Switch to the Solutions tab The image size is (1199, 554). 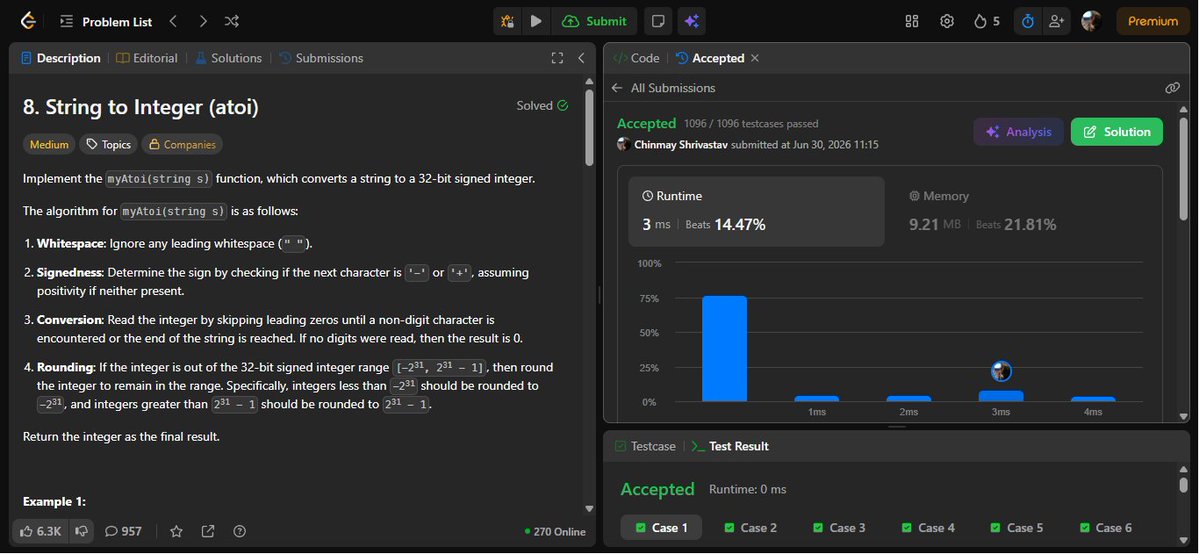[x=228, y=58]
